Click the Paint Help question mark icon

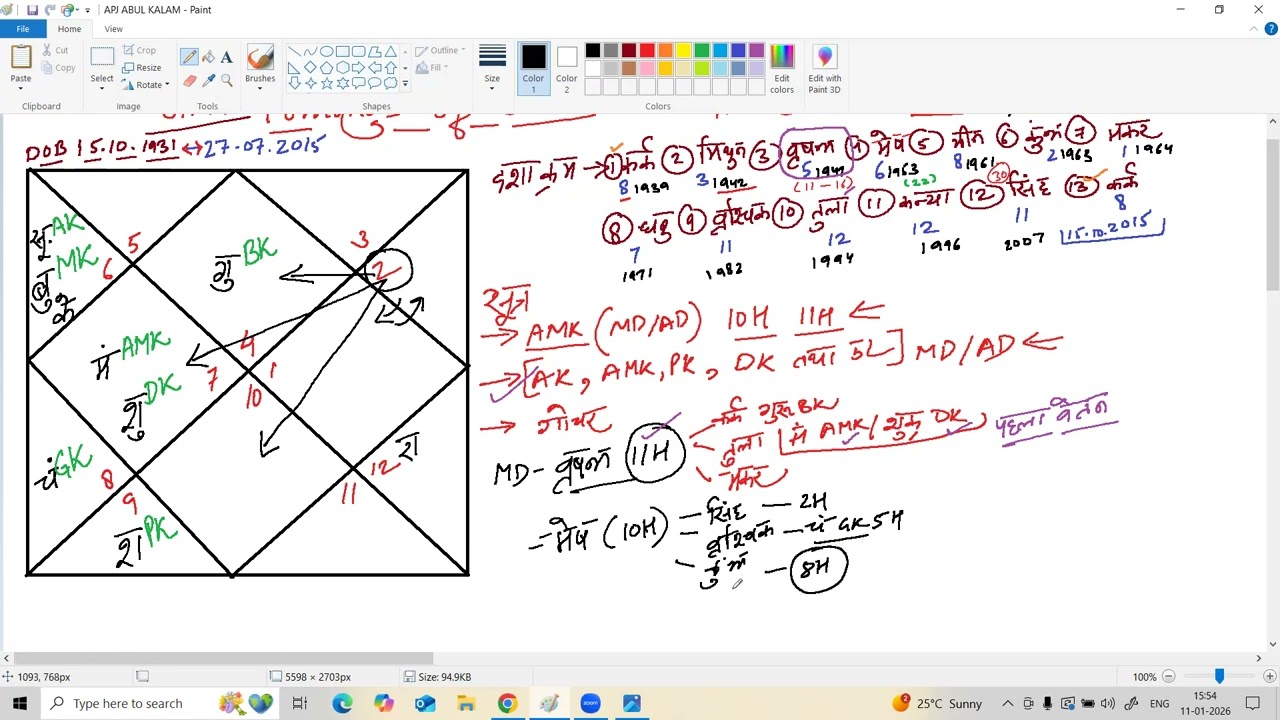(x=1270, y=29)
